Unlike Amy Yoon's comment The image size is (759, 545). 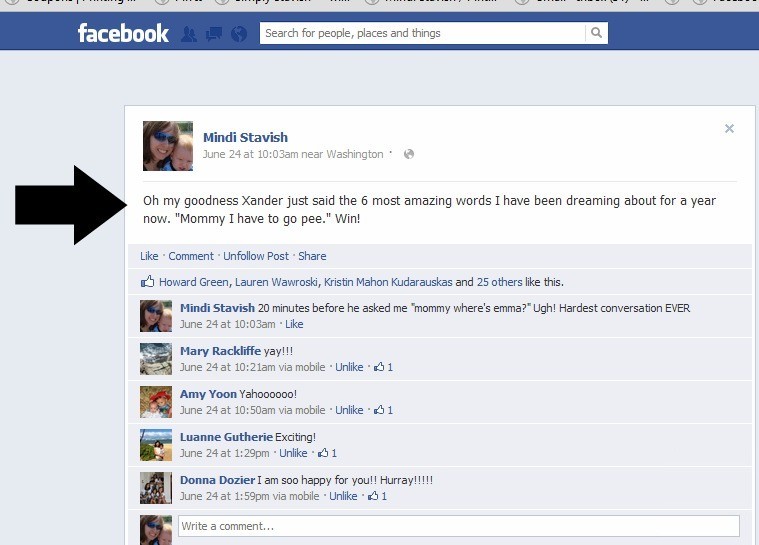coord(349,410)
